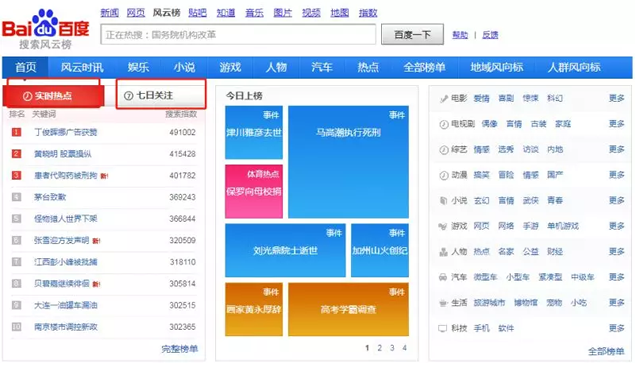Screen dimensions: 640x368
Task: Switch to the 七日关注 tab
Action: point(161,95)
